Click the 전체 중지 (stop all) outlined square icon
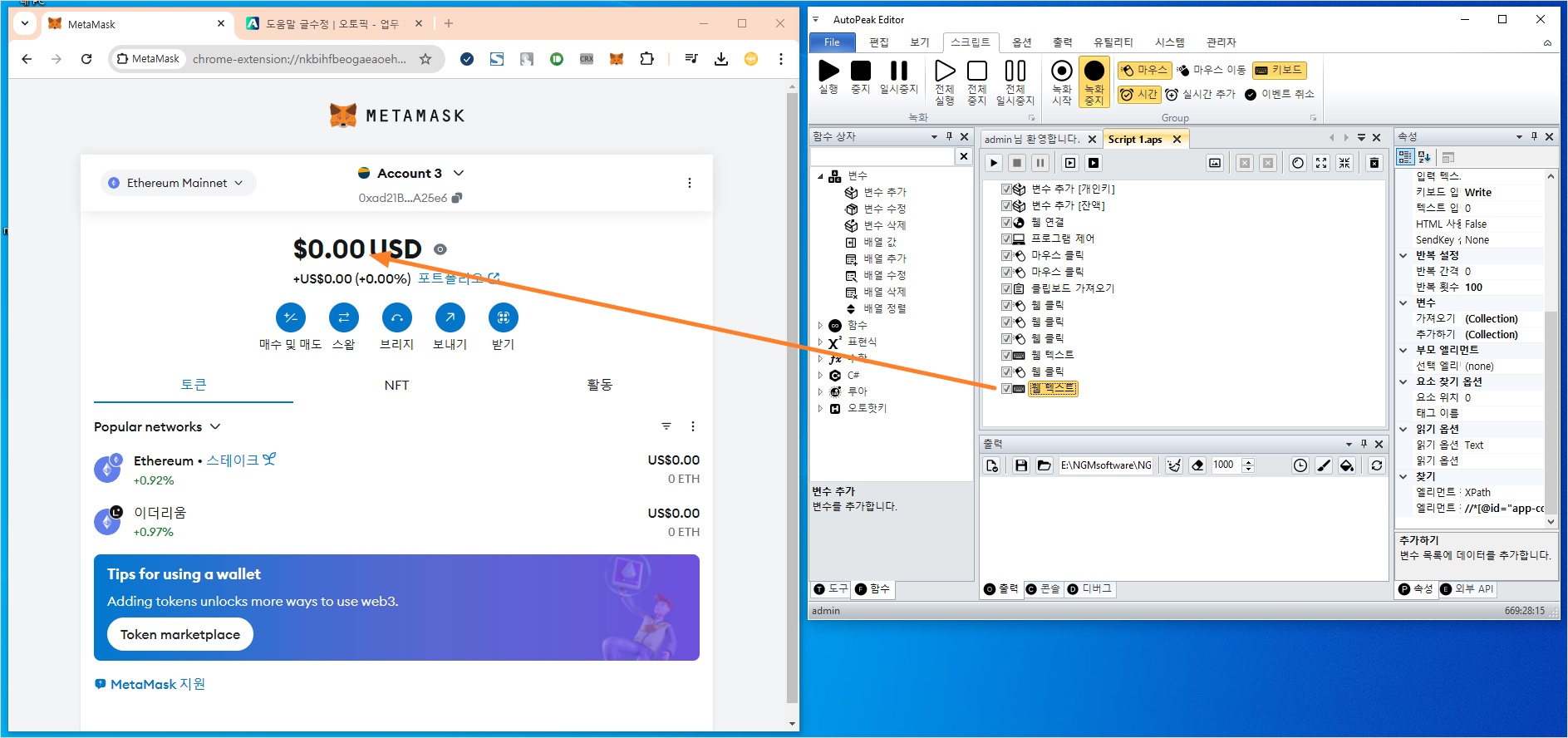The width and height of the screenshot is (1568, 738). click(x=977, y=71)
